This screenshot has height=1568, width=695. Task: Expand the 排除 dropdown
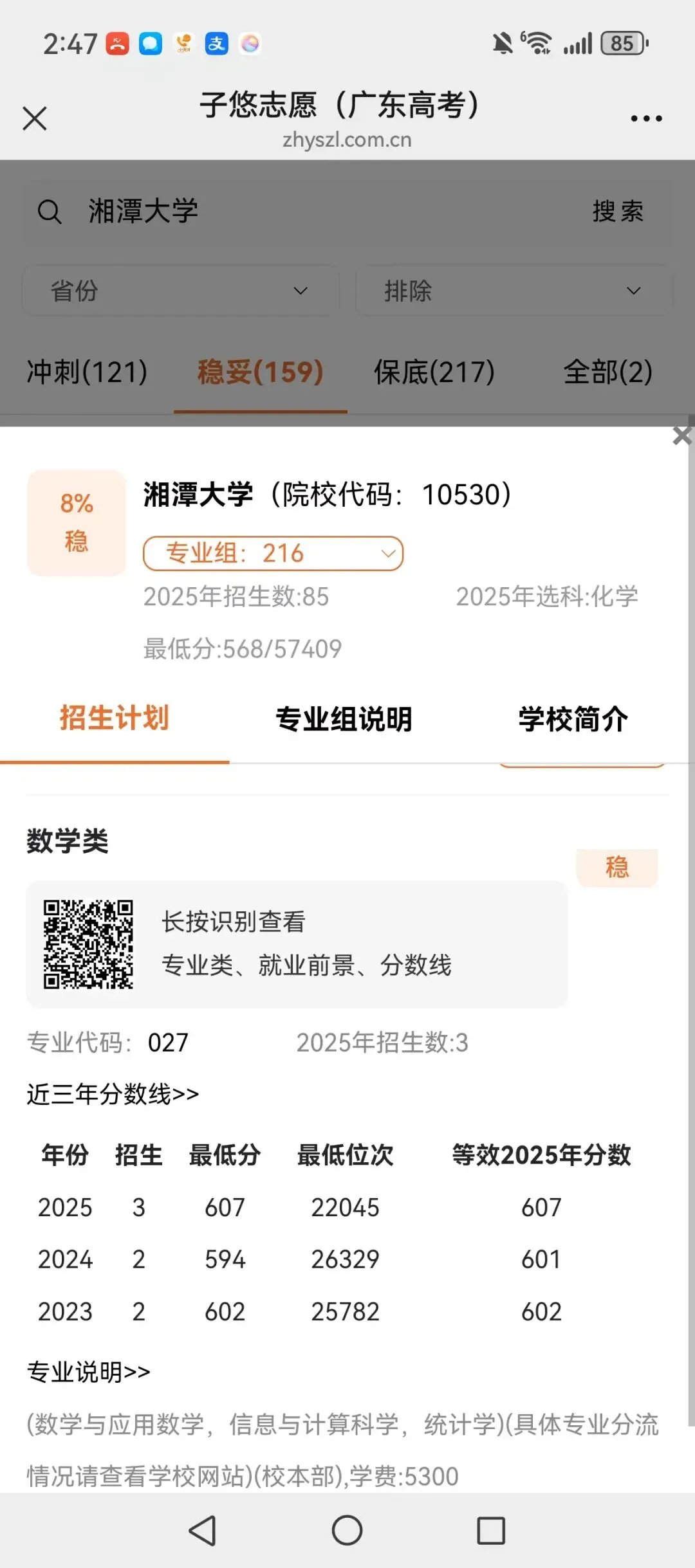point(514,291)
